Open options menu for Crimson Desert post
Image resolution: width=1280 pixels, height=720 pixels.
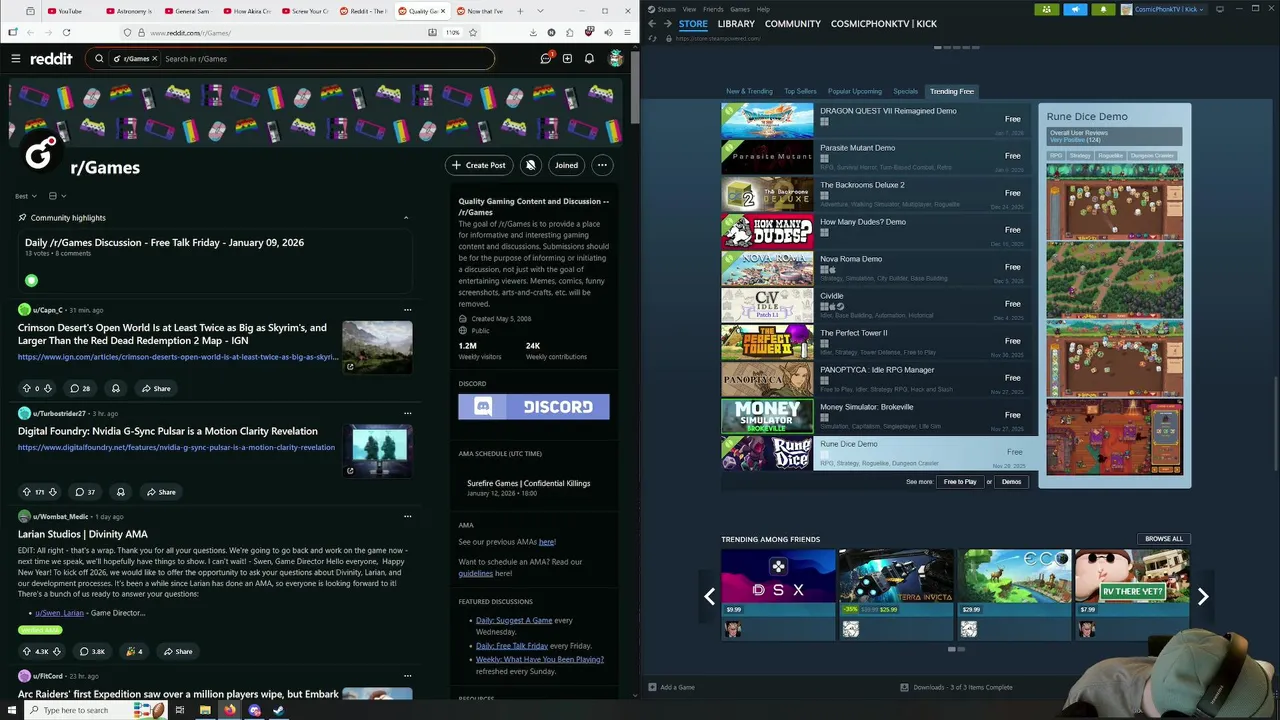407,310
